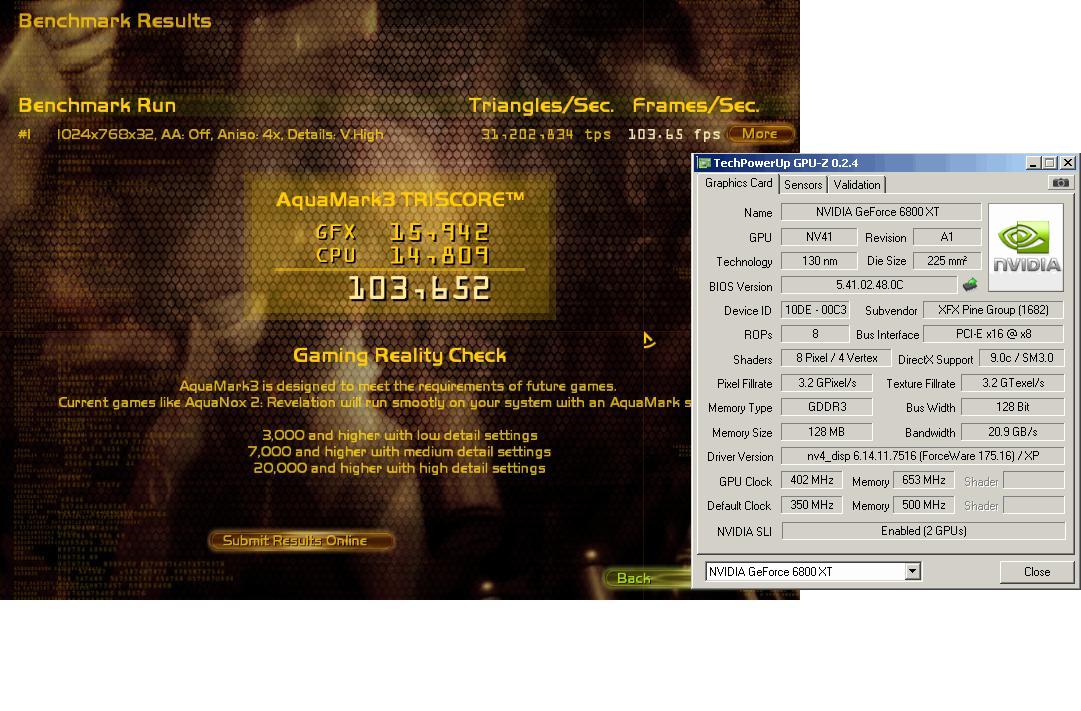Click the Benchmark Run column header
1081x711 pixels.
[97, 106]
